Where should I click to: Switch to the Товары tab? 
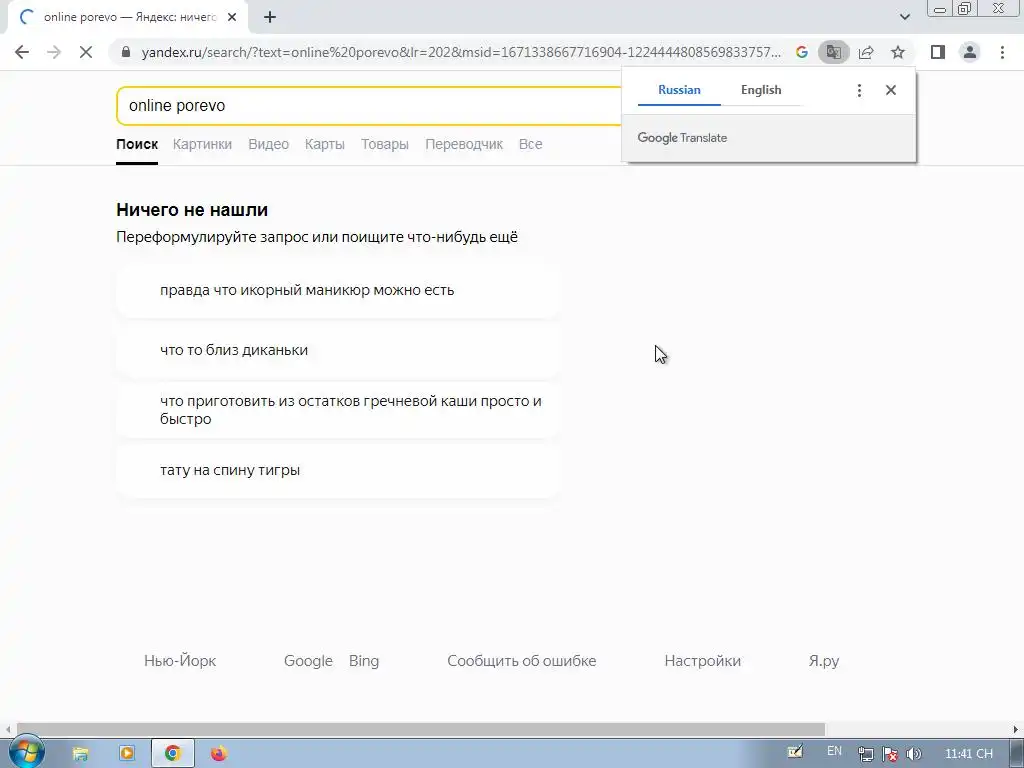click(385, 144)
